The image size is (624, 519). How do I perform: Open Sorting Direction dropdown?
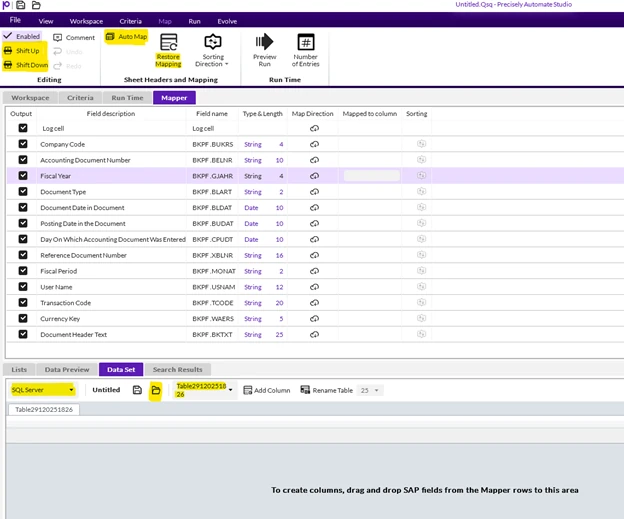tap(213, 50)
